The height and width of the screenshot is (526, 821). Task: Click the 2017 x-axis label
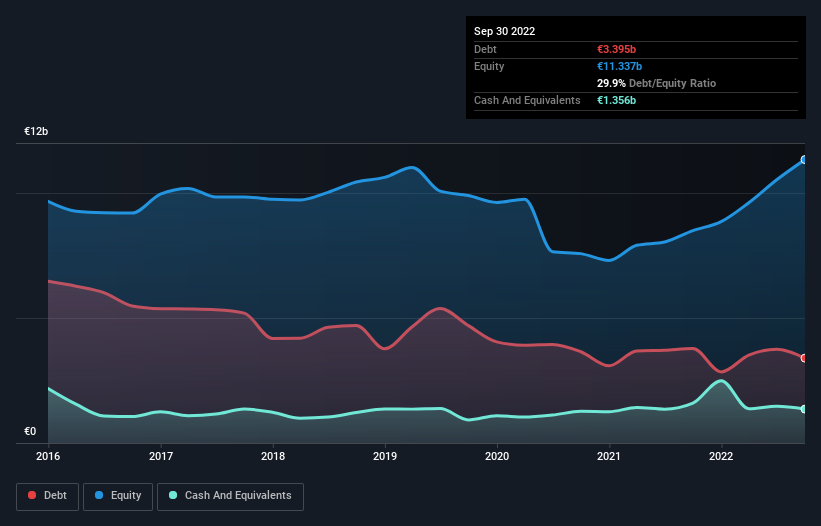[x=161, y=456]
